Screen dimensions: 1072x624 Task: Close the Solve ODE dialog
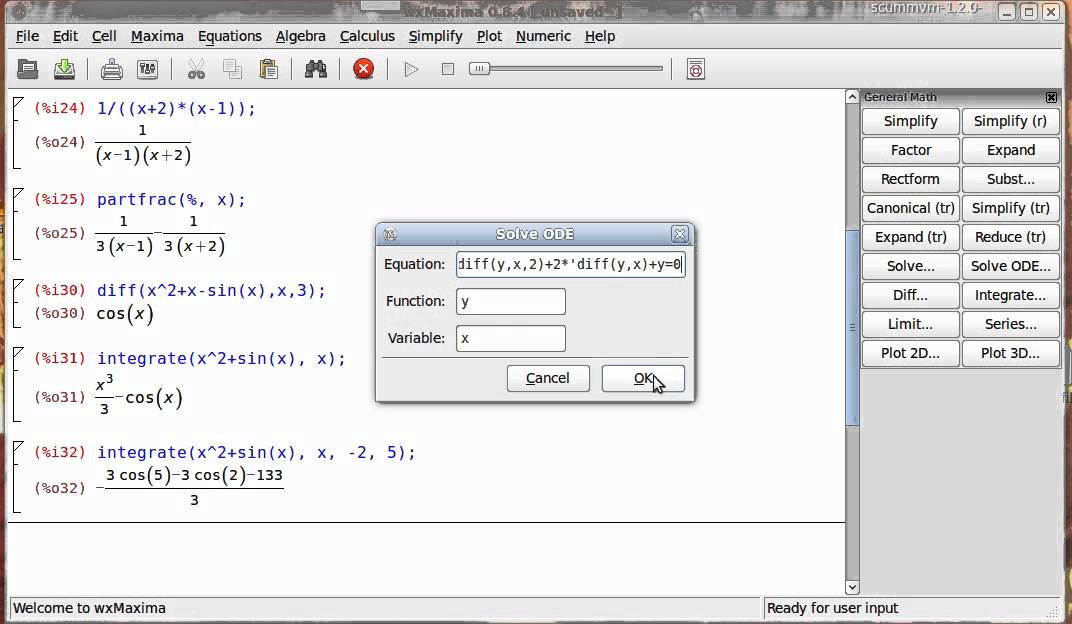pyautogui.click(x=680, y=234)
